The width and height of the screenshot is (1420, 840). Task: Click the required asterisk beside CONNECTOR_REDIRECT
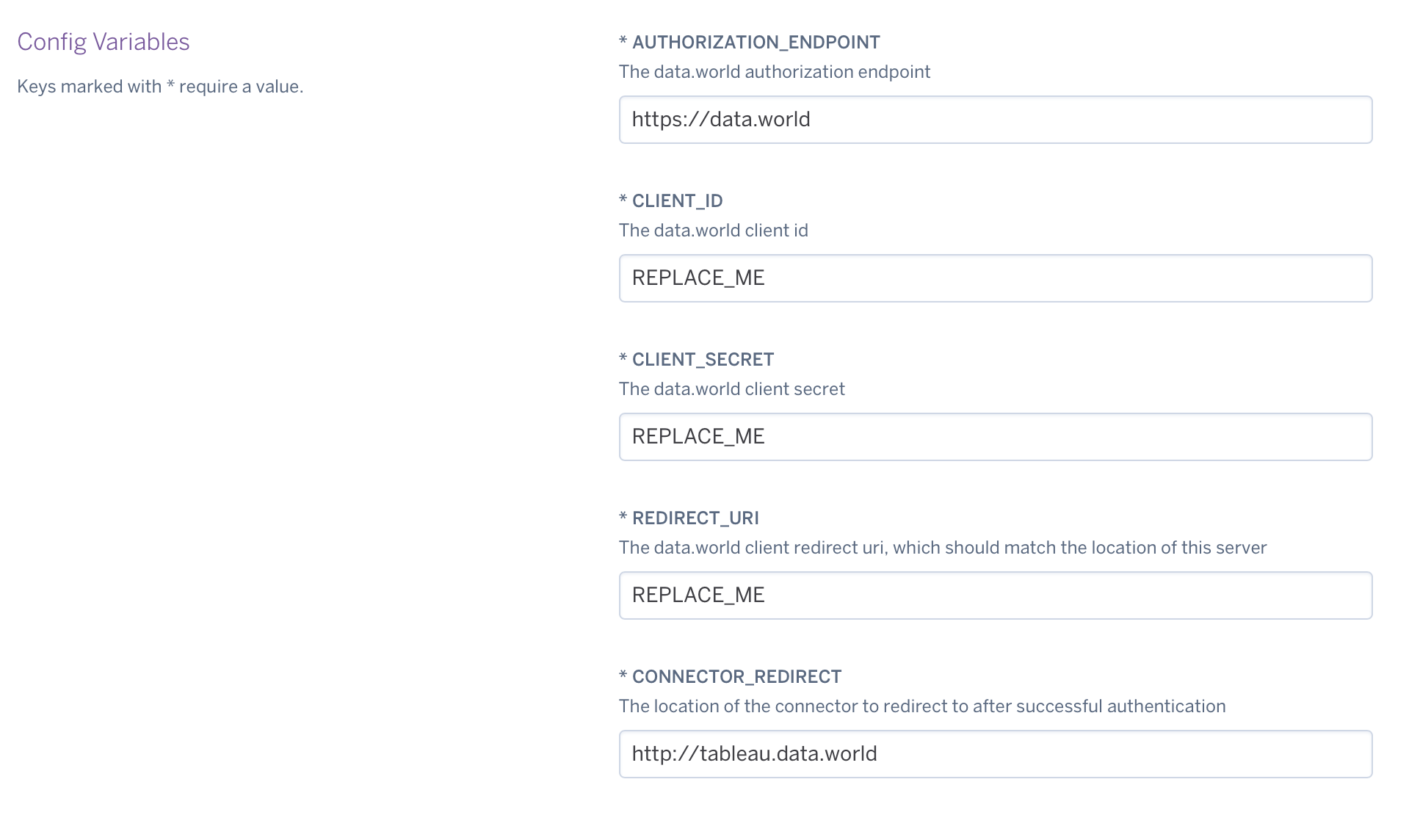[623, 676]
